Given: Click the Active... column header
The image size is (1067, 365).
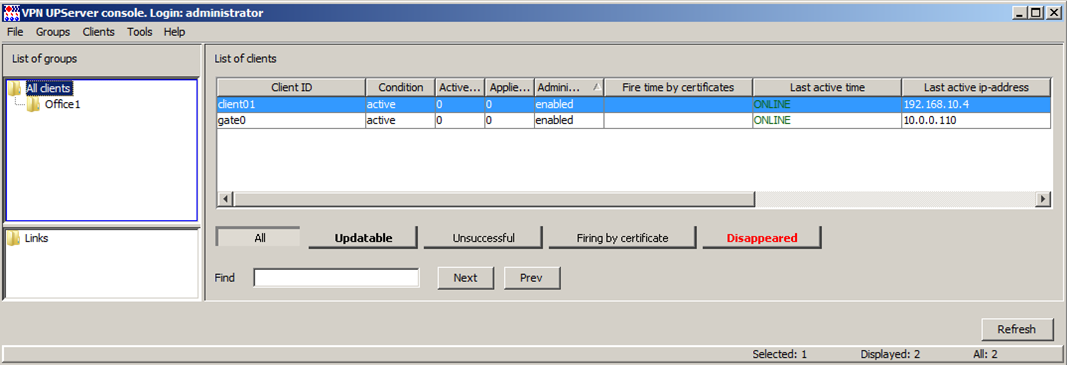Looking at the screenshot, I should 460,87.
